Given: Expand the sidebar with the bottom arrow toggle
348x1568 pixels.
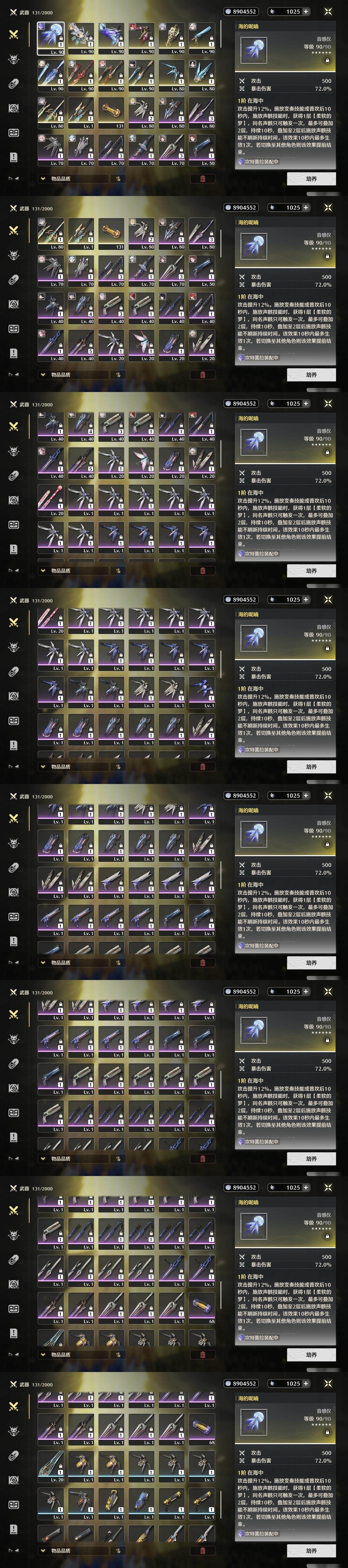Looking at the screenshot, I should point(13,178).
